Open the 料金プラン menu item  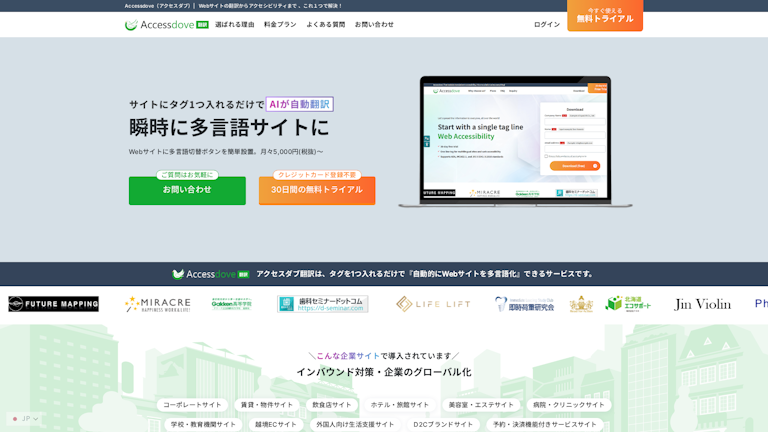[x=280, y=24]
